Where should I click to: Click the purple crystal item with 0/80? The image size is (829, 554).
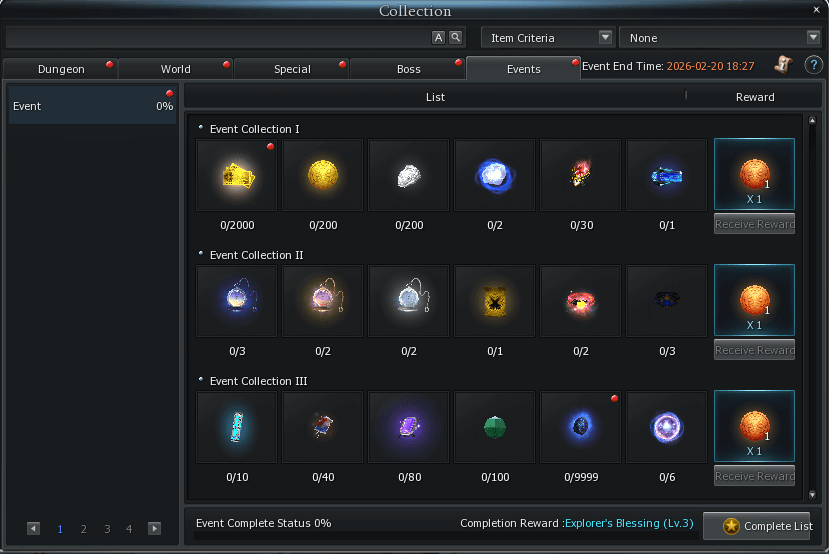coord(409,428)
